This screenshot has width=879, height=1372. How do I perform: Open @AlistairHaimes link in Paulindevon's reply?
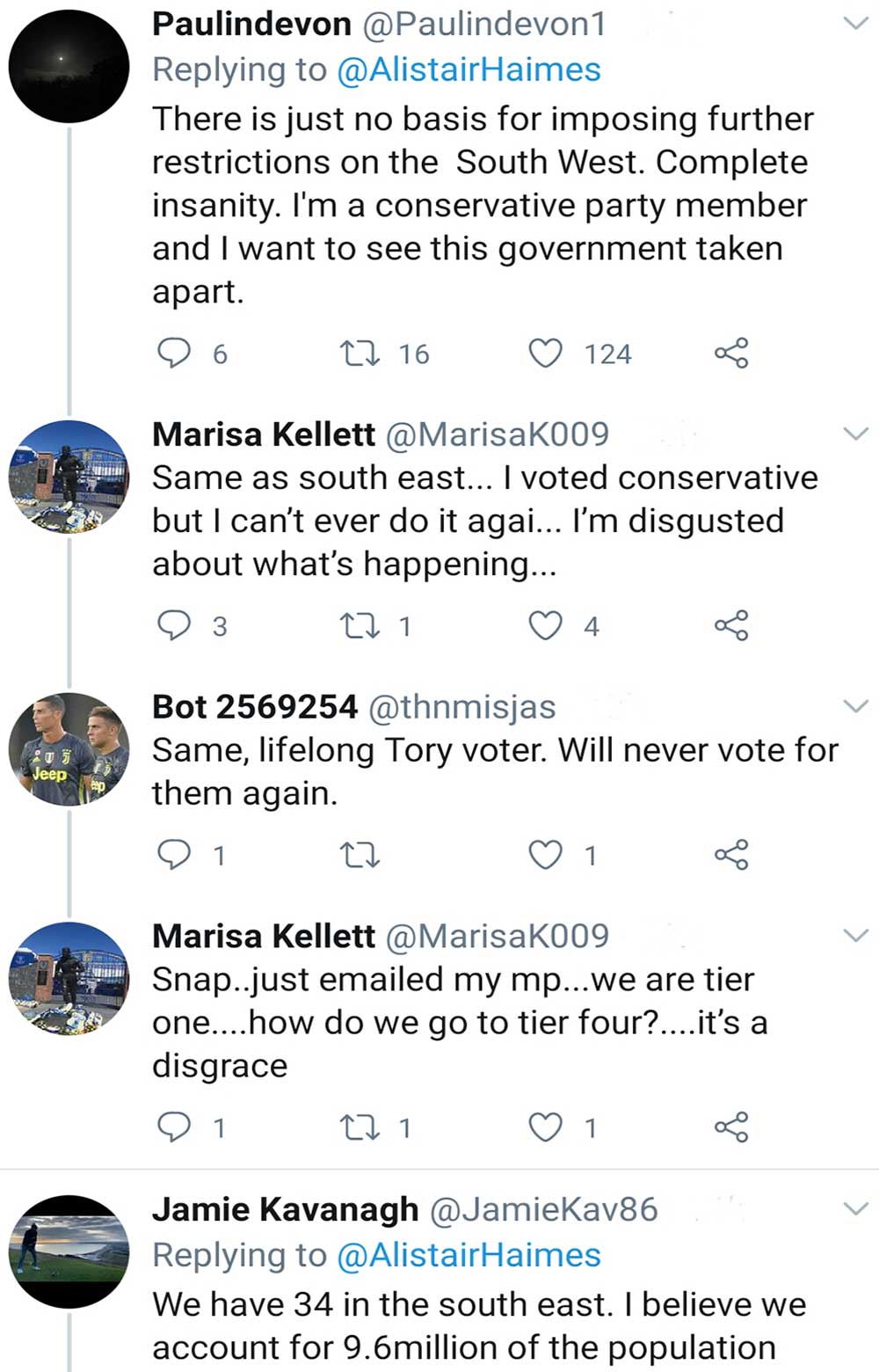coord(469,69)
